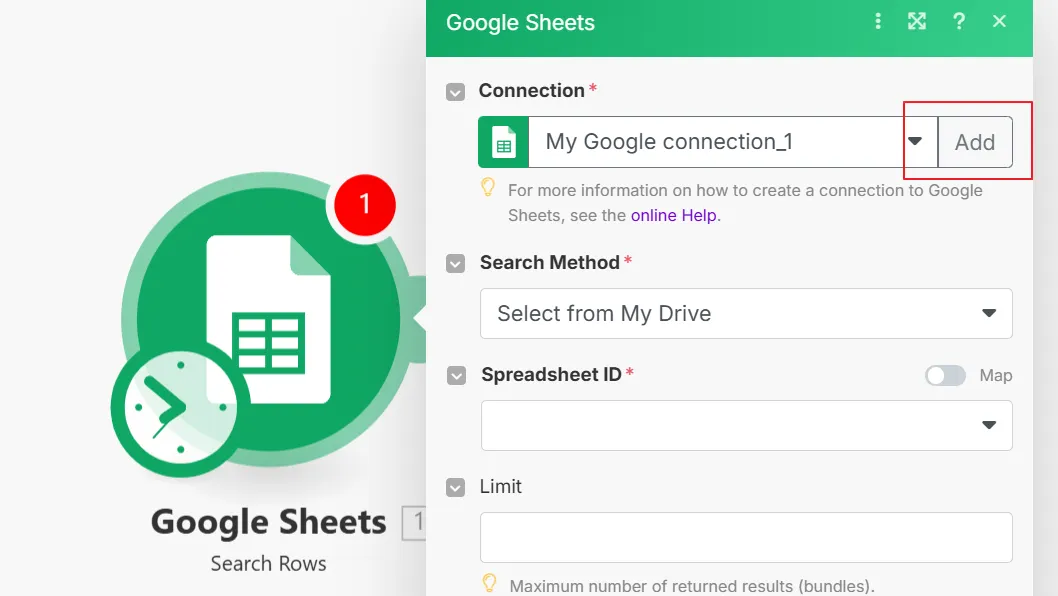Viewport: 1058px width, 596px height.
Task: Expand the panel with the fullscreen arrows icon
Action: pos(917,22)
